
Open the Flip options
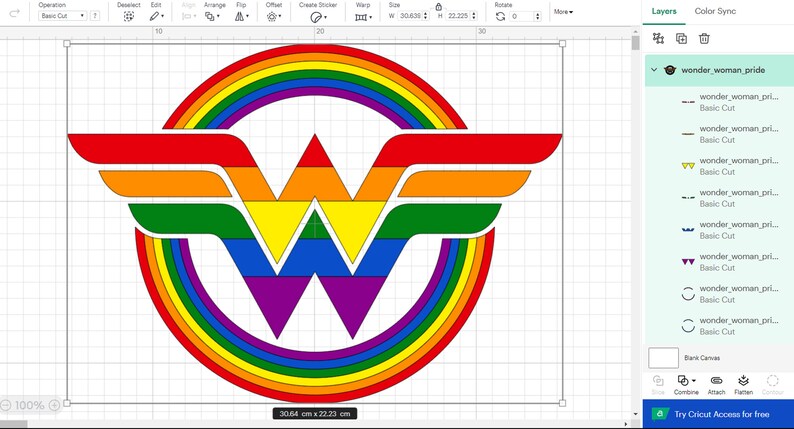pyautogui.click(x=242, y=16)
